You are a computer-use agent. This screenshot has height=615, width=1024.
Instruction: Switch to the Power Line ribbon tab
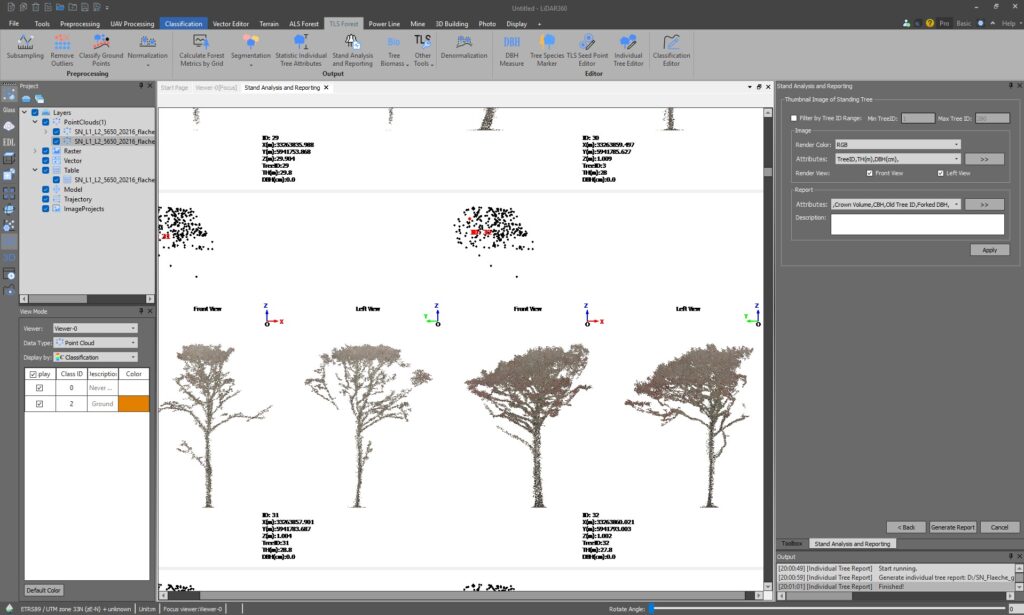pyautogui.click(x=384, y=24)
